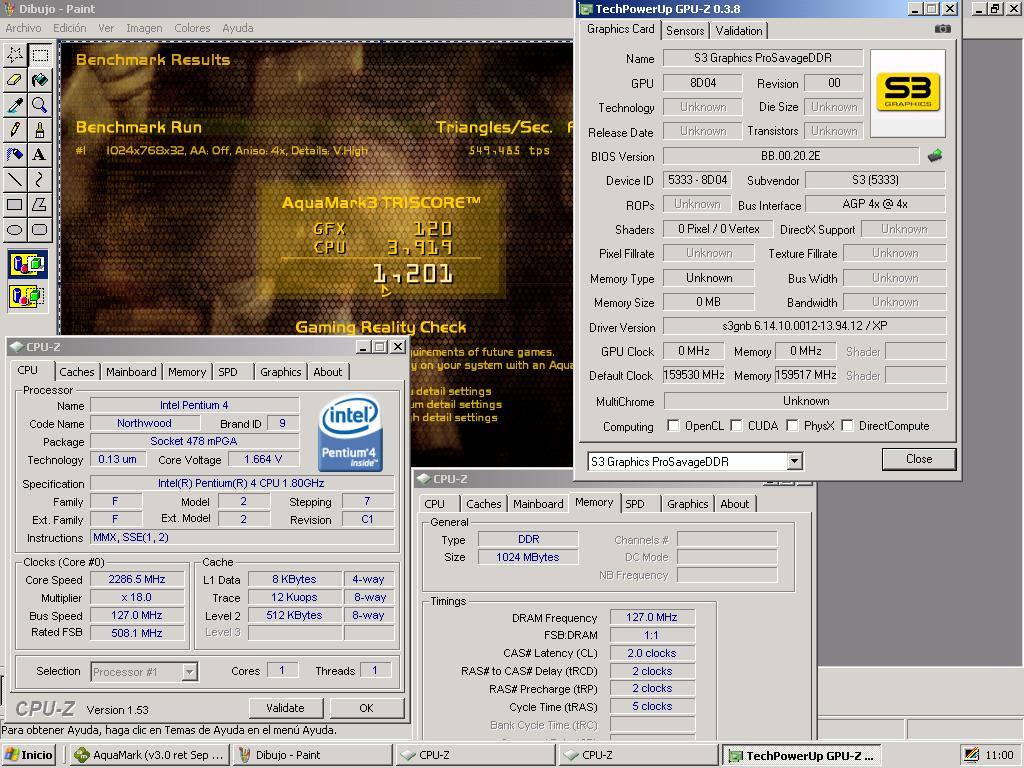Pick the Eraser tool in Paint

click(15, 80)
